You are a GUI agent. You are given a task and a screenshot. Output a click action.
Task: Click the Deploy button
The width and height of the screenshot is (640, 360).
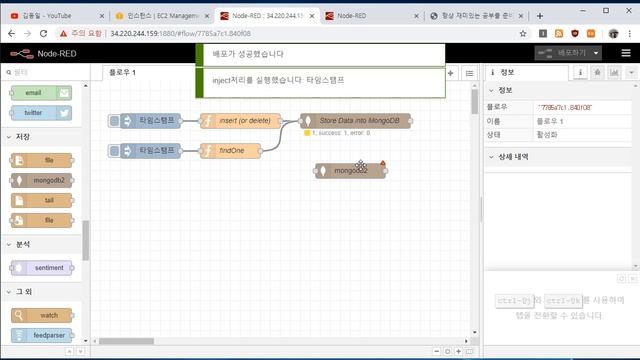pyautogui.click(x=562, y=53)
